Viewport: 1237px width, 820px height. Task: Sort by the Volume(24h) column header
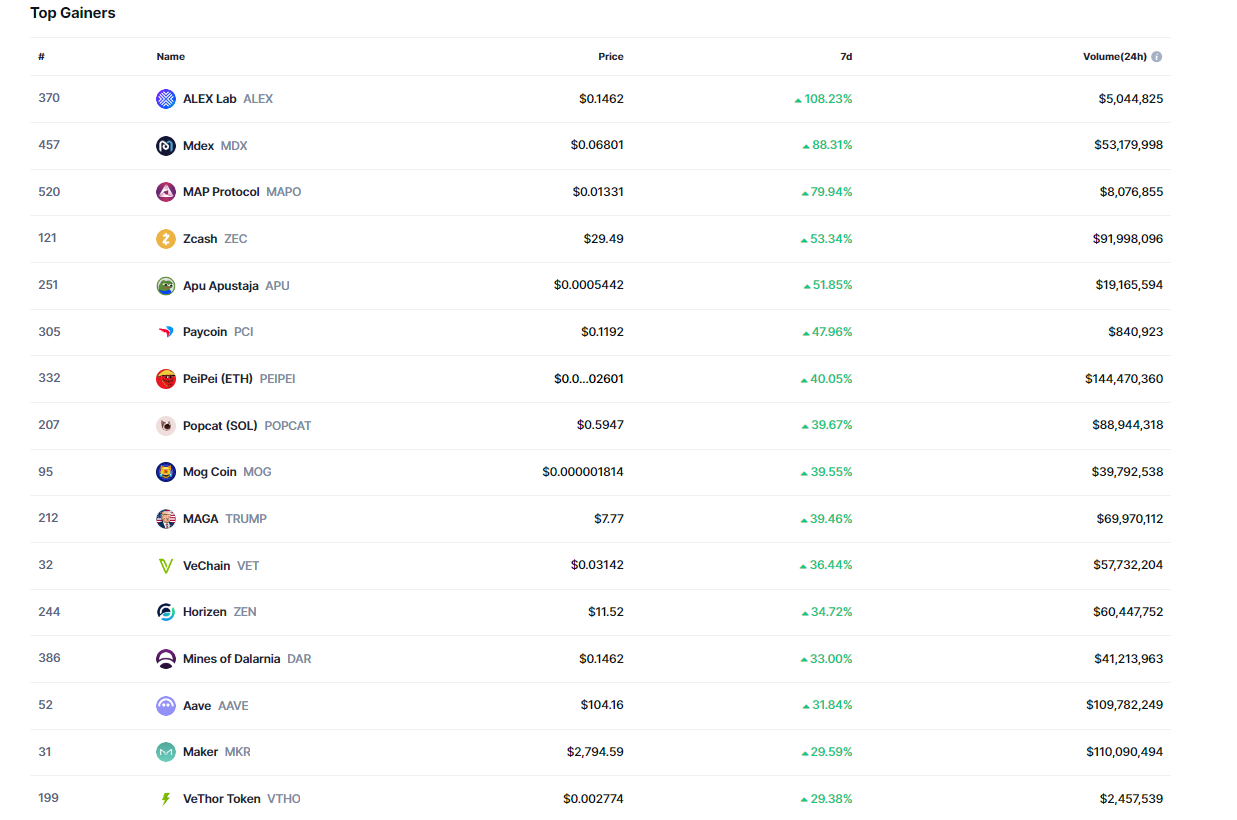(1115, 57)
